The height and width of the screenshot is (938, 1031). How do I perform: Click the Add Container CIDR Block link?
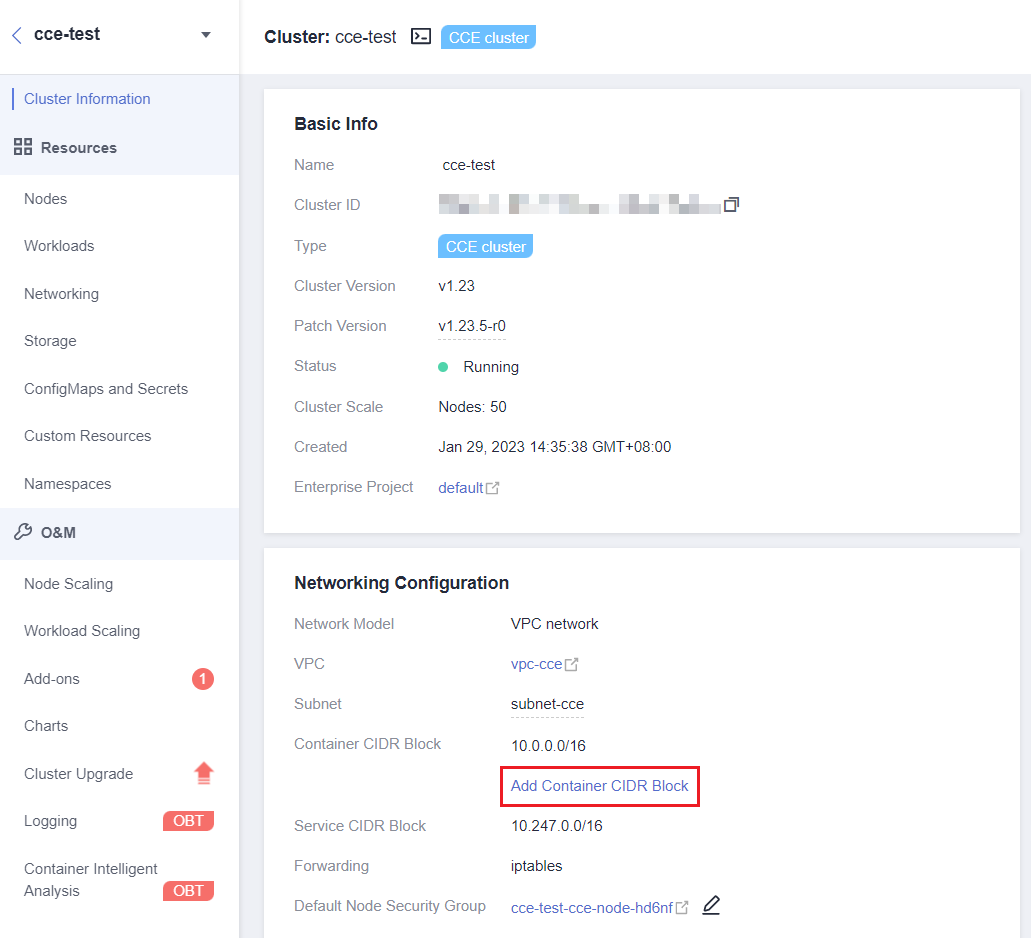599,786
